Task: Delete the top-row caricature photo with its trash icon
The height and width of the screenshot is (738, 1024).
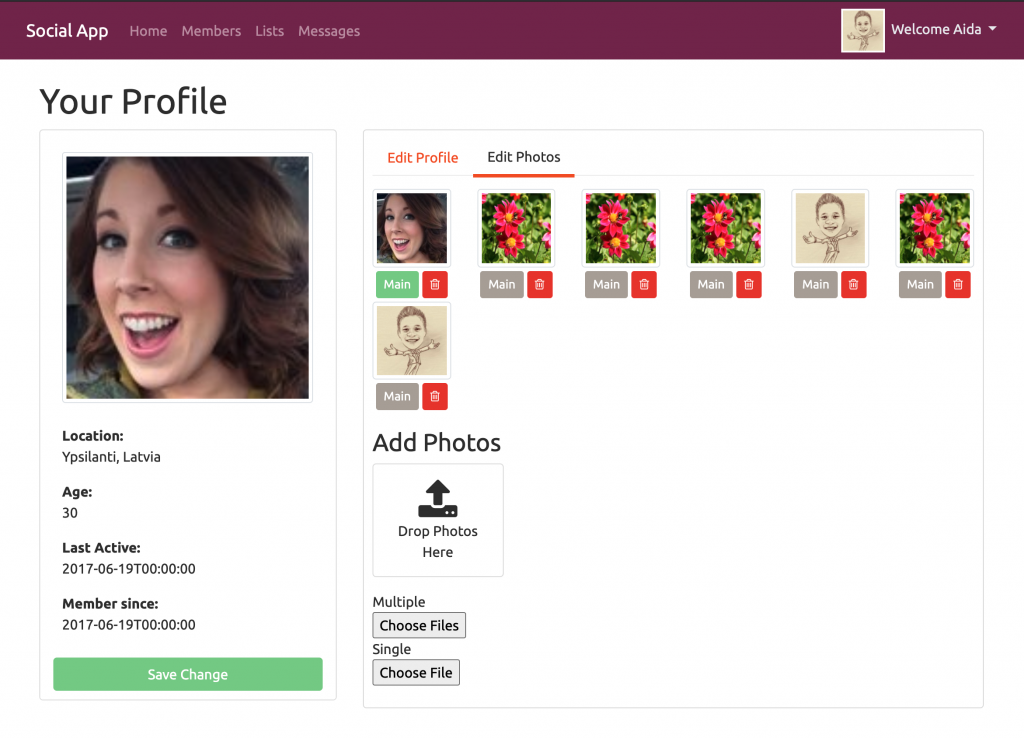Action: (x=853, y=285)
